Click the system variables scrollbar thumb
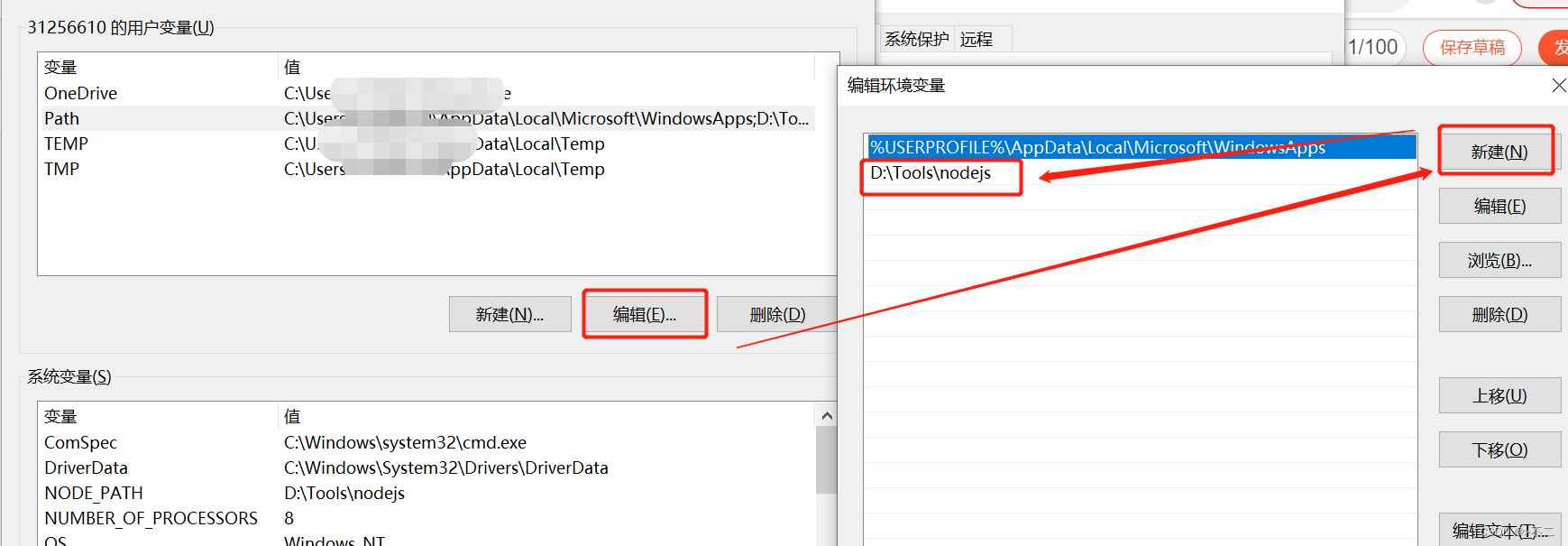 coord(827,460)
